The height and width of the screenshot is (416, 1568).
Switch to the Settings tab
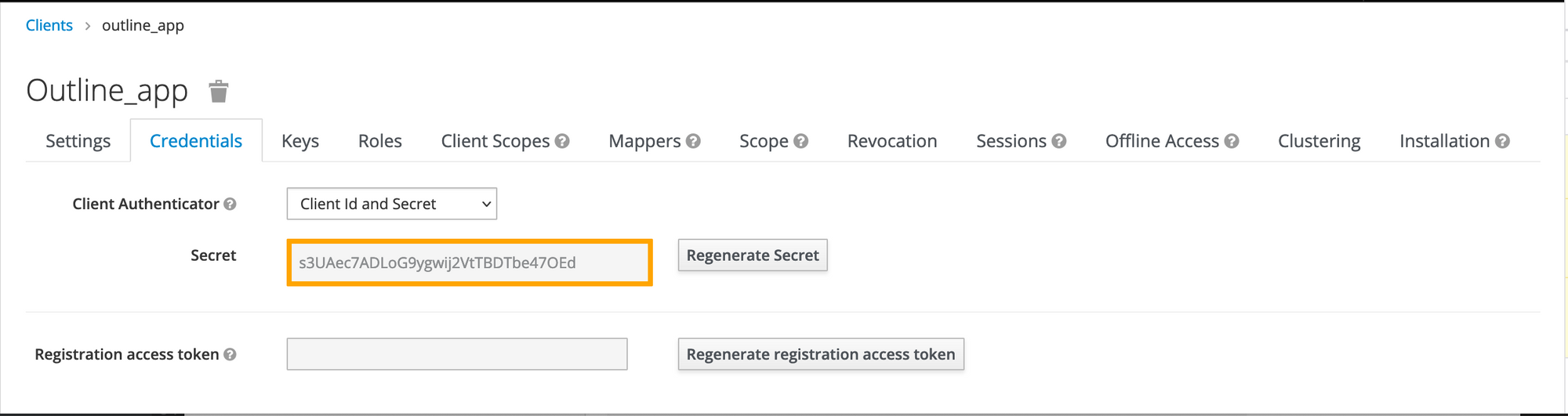[78, 141]
